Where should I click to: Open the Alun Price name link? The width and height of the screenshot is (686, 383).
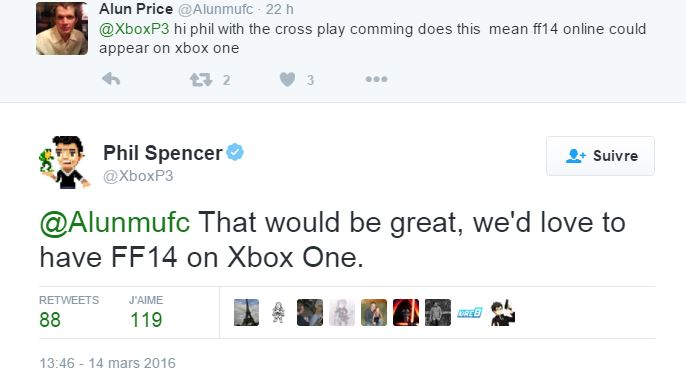tap(136, 9)
